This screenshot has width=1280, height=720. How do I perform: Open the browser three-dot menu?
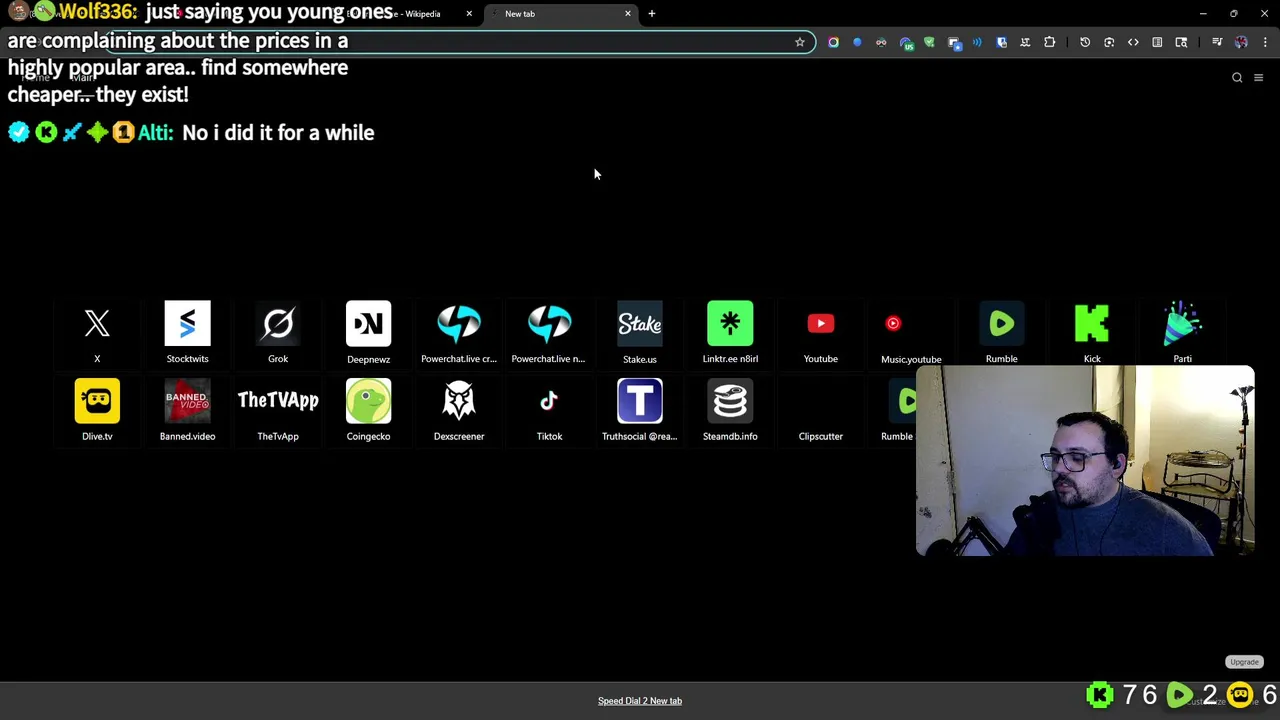pos(1265,42)
